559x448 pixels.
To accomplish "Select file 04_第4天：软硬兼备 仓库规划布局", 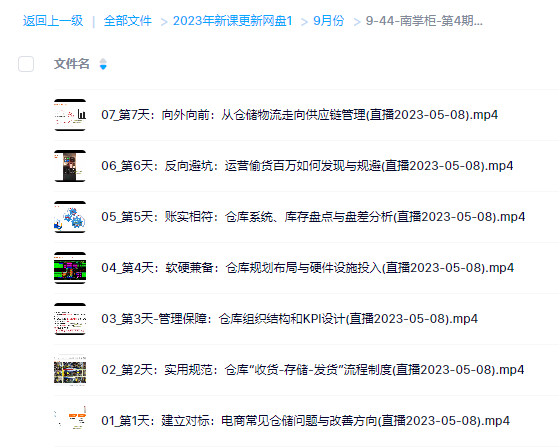I will [307, 268].
